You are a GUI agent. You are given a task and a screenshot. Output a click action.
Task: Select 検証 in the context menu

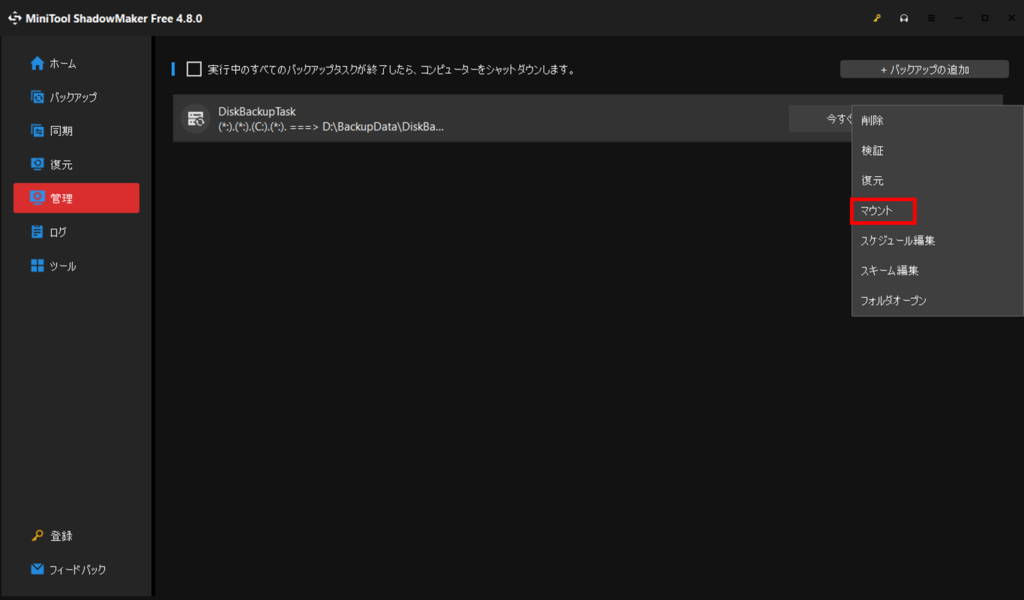(872, 150)
